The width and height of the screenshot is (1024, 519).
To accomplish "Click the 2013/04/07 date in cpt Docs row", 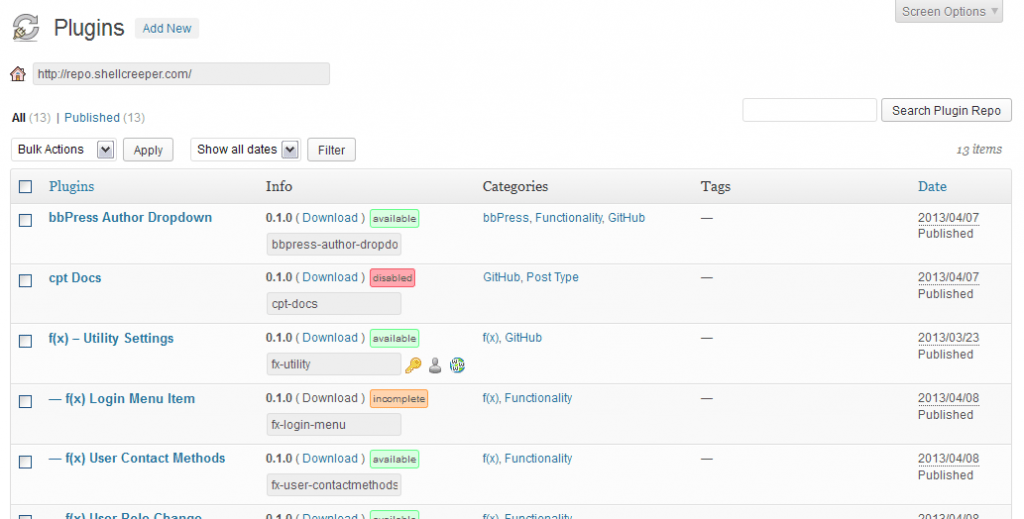I will [x=948, y=277].
